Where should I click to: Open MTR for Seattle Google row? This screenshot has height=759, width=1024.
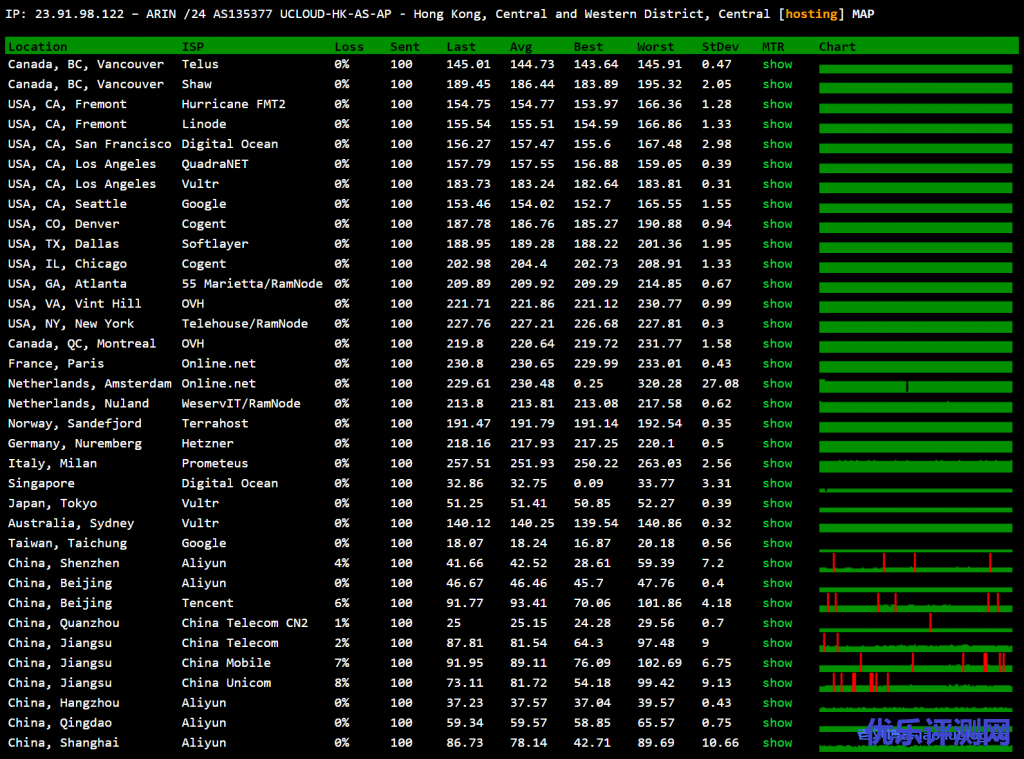click(x=777, y=204)
